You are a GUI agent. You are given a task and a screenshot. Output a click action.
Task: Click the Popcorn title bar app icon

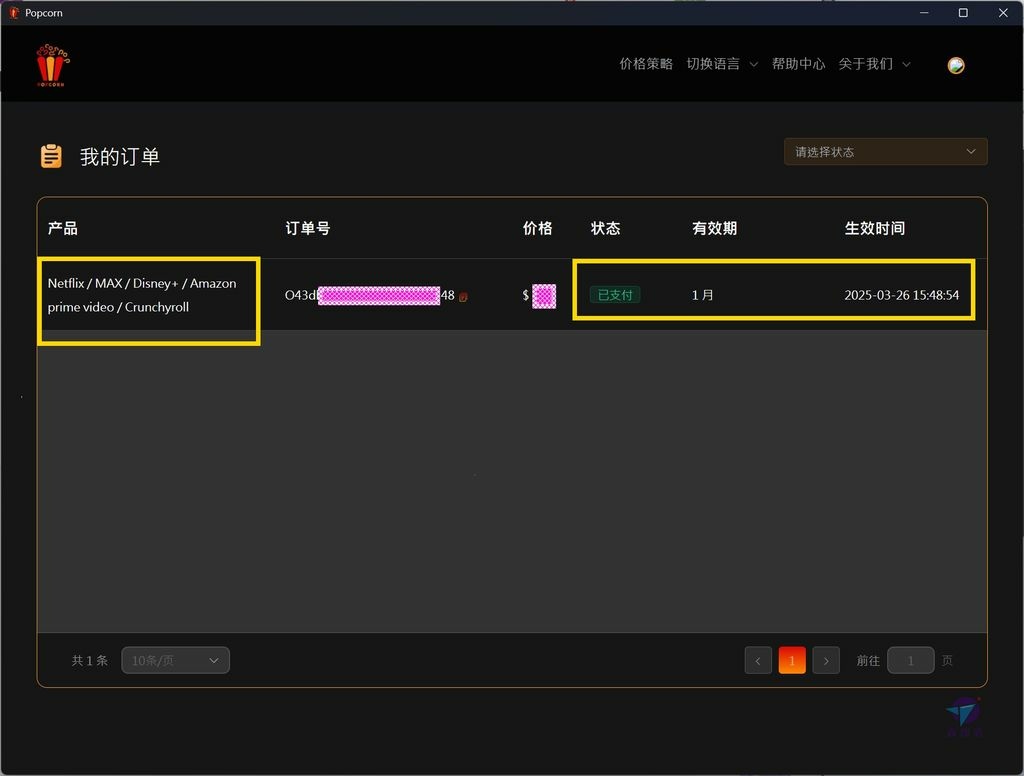14,12
